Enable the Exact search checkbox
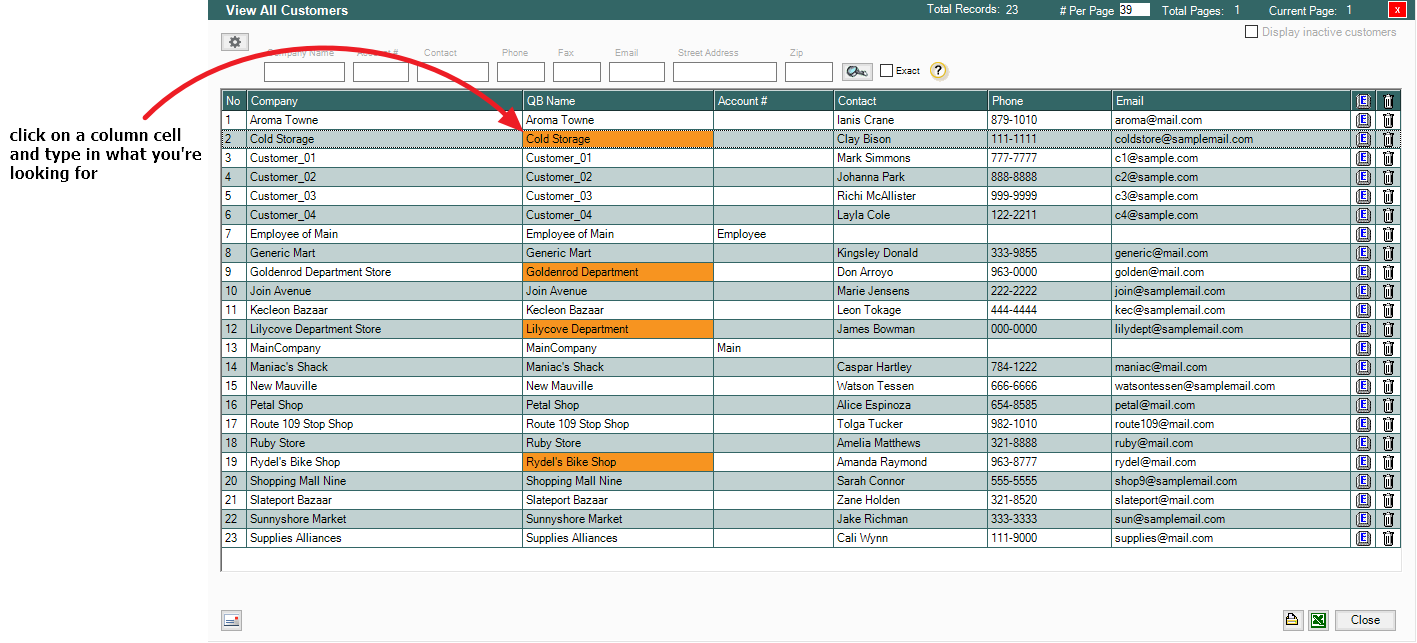The height and width of the screenshot is (643, 1417). pos(886,71)
